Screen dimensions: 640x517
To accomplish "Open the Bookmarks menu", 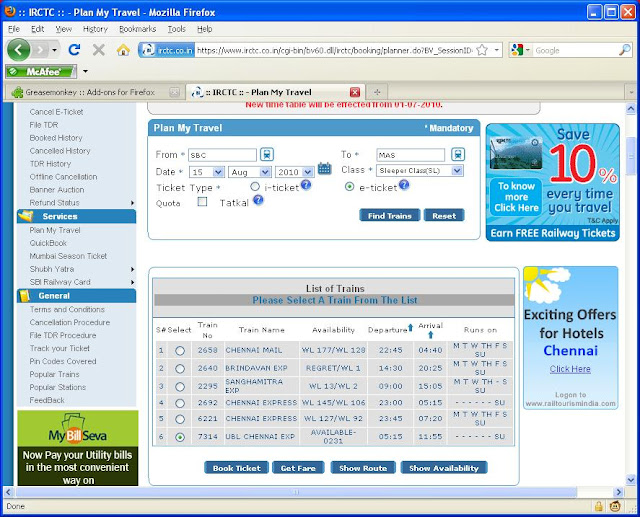I will [x=137, y=29].
